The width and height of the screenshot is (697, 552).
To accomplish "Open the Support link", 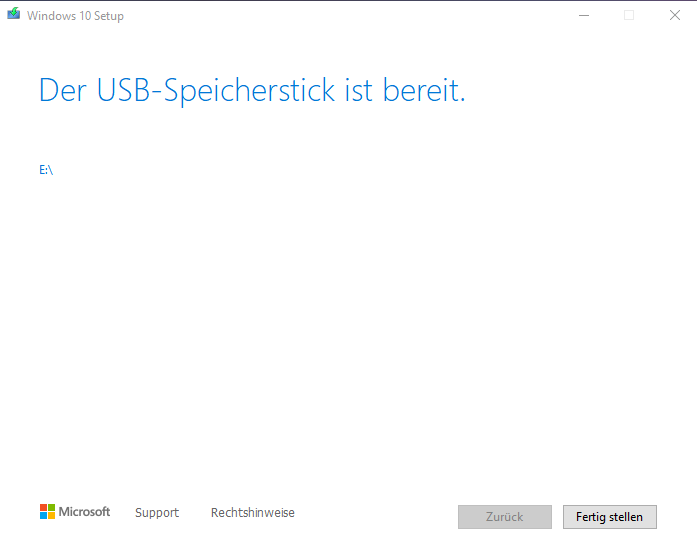I will click(157, 513).
